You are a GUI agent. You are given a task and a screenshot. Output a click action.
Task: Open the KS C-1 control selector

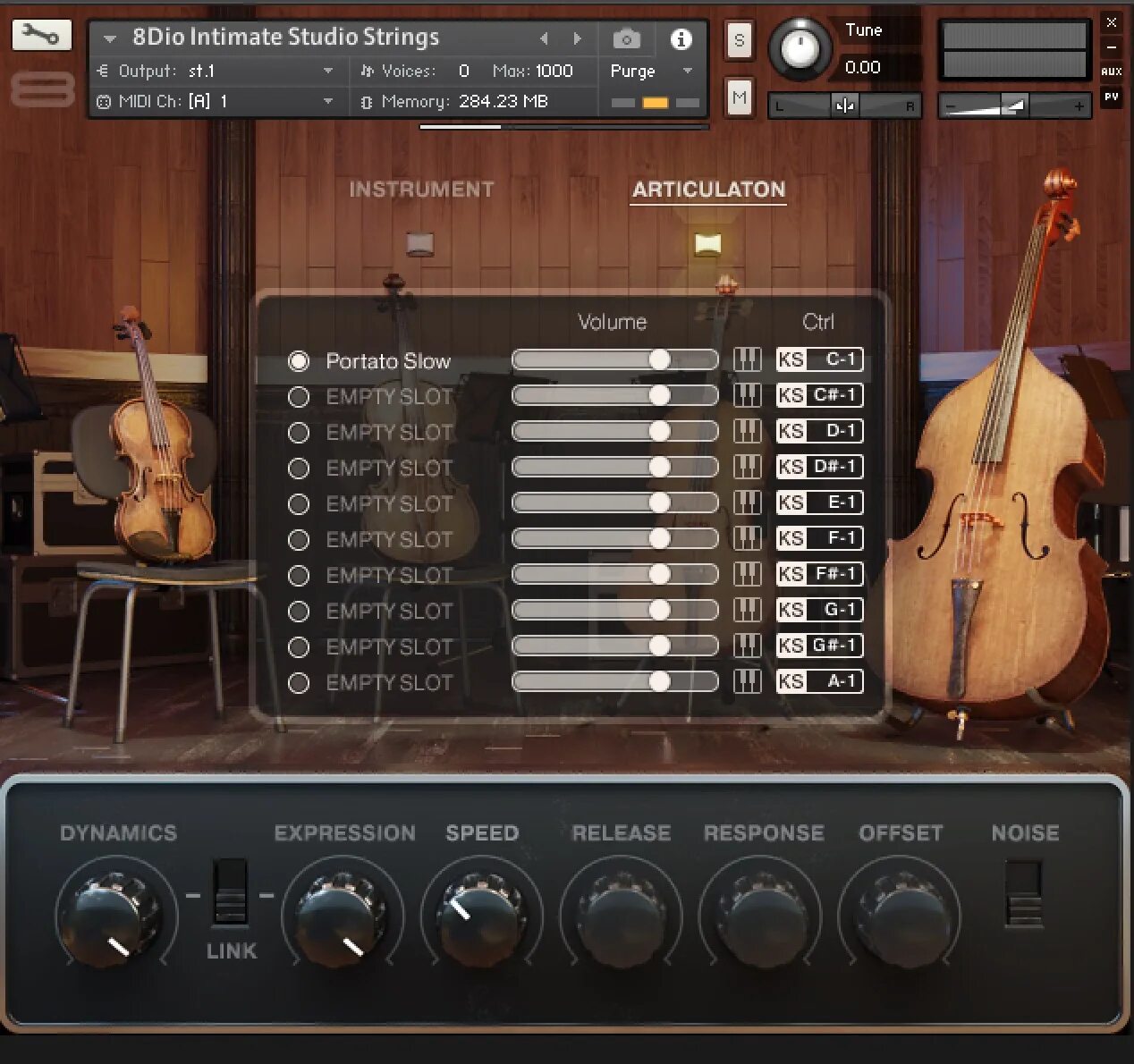pyautogui.click(x=819, y=359)
